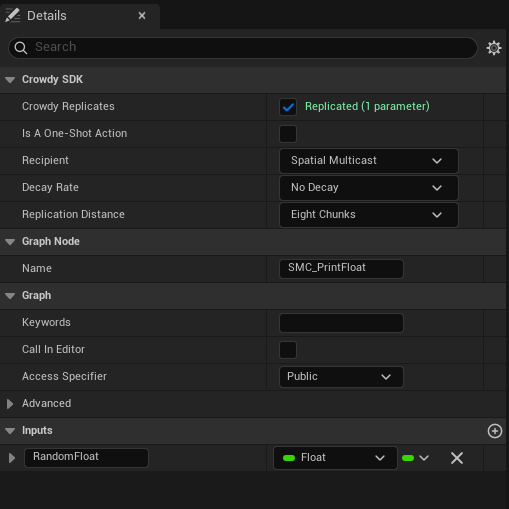Click the Details pencil tab icon

(13, 15)
